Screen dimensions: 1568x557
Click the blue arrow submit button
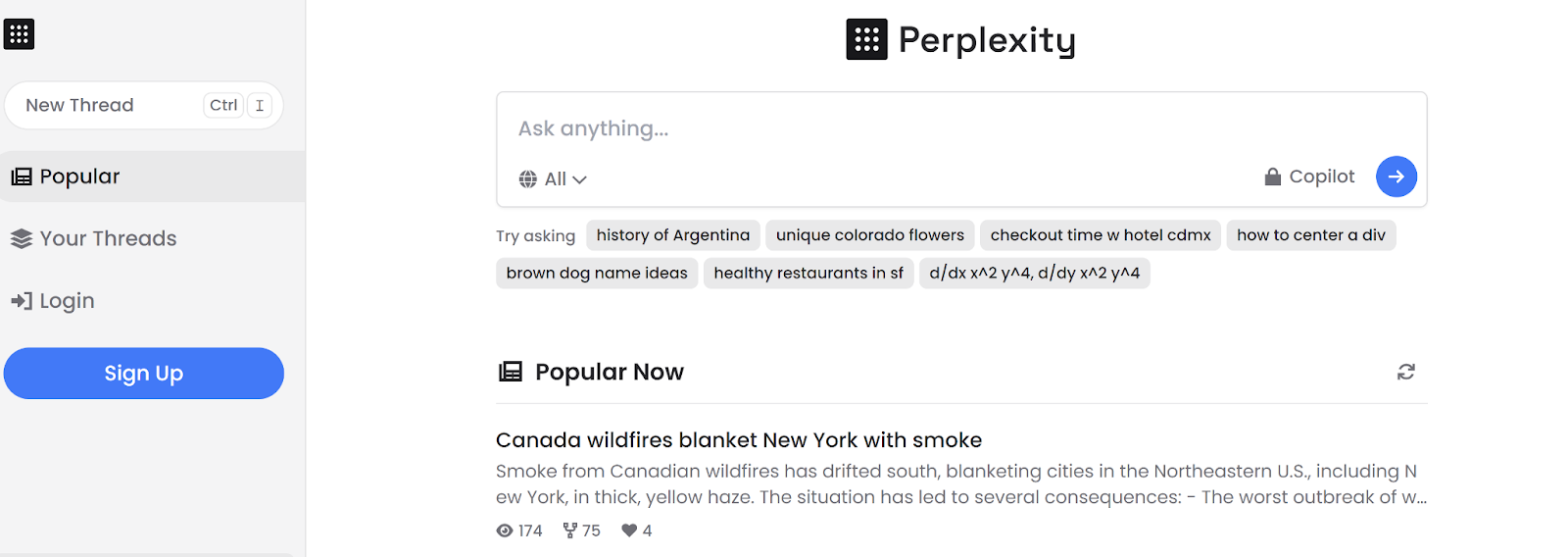(1396, 177)
